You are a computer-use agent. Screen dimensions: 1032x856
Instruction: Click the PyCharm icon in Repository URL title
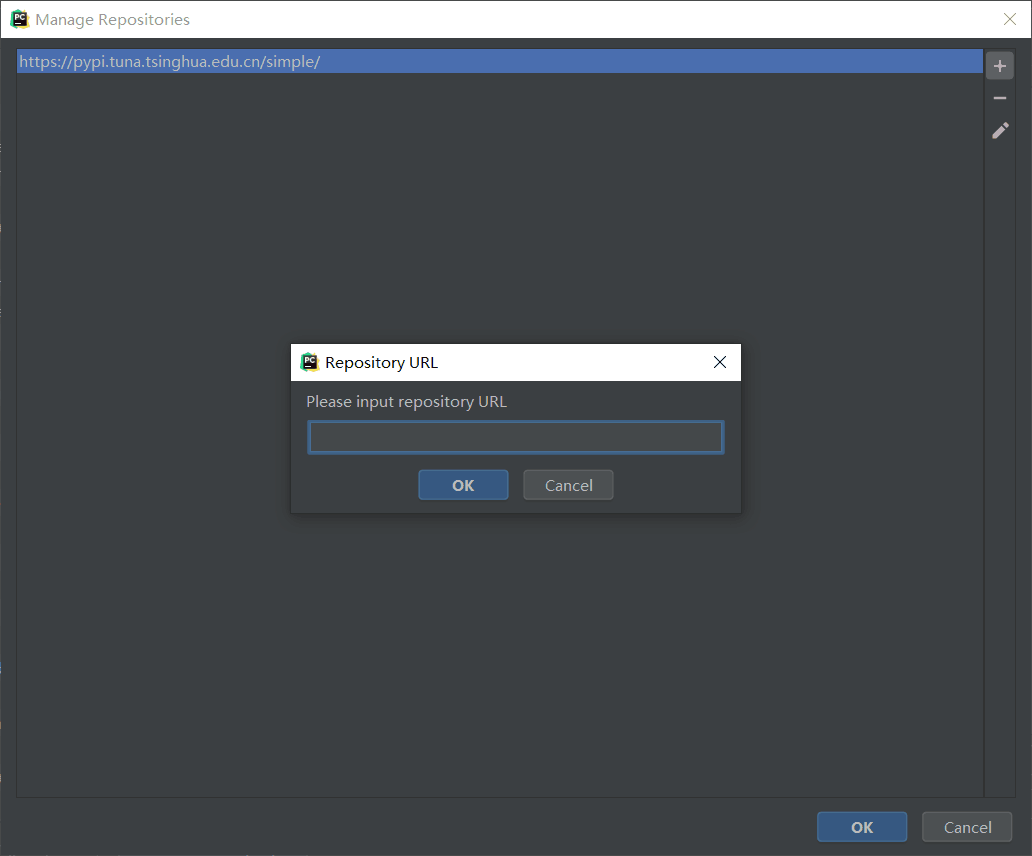pyautogui.click(x=309, y=362)
